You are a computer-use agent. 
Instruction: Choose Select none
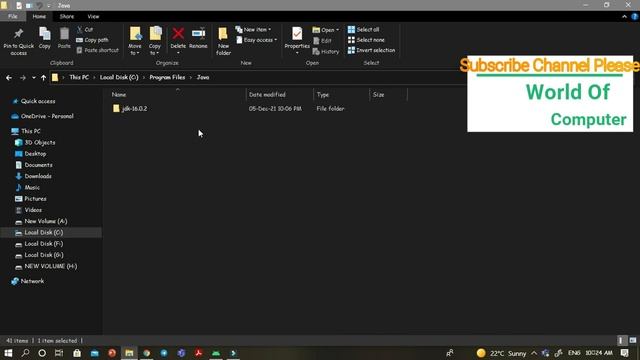pos(366,40)
